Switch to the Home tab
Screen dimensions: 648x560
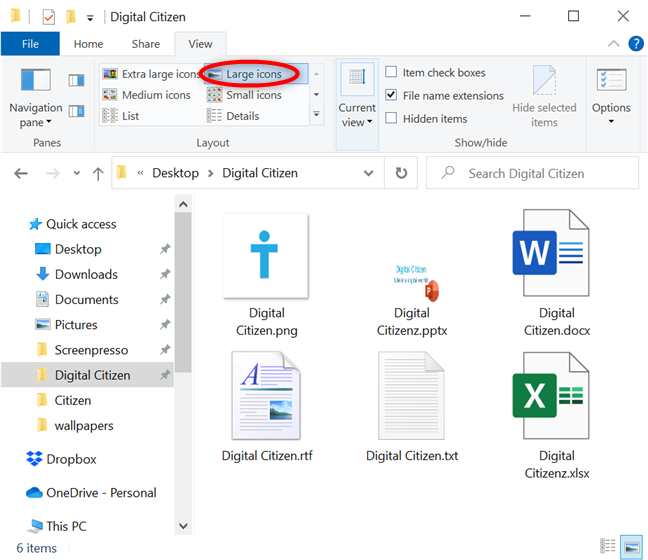click(x=88, y=44)
